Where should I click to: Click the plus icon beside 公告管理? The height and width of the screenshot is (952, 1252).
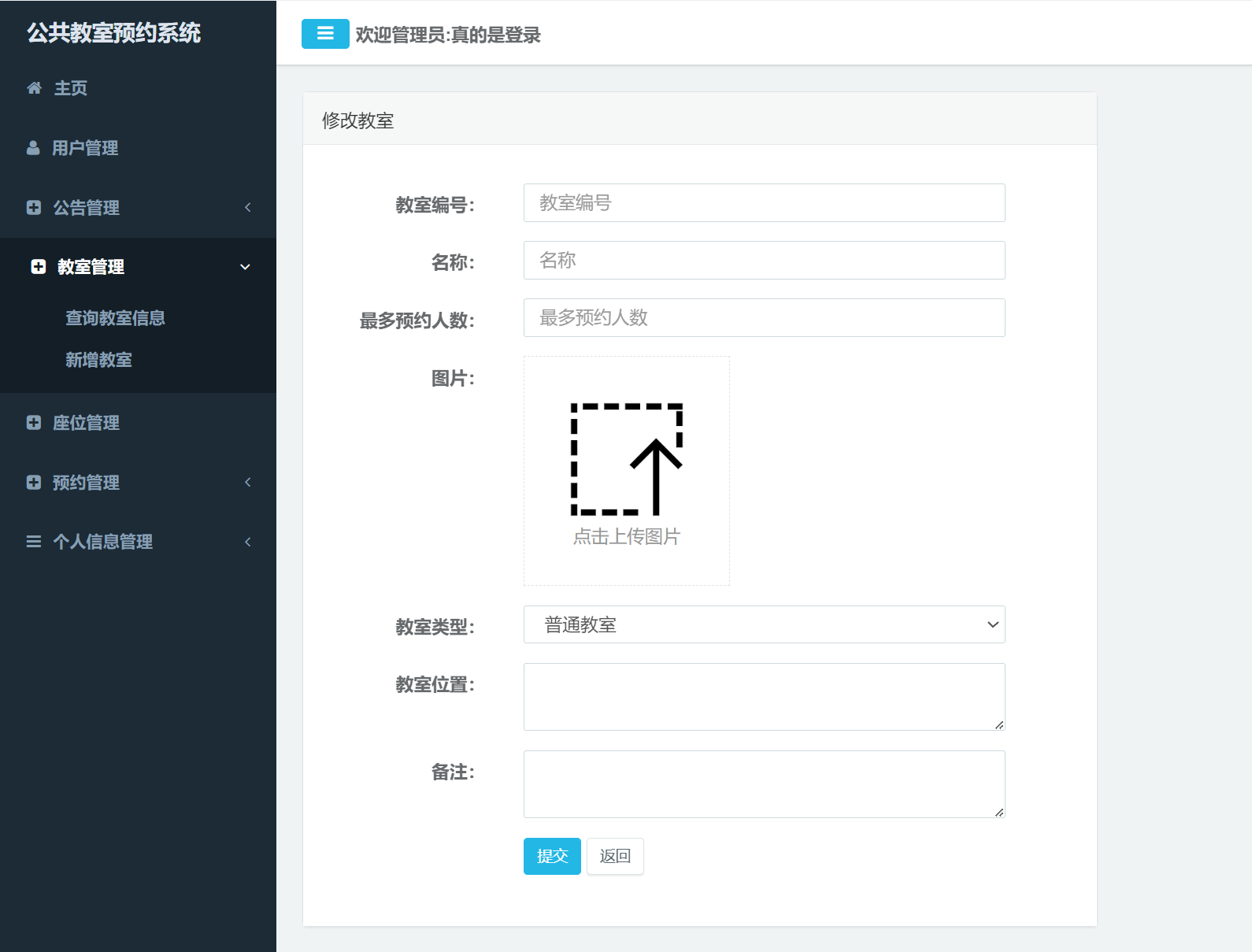pyautogui.click(x=34, y=208)
